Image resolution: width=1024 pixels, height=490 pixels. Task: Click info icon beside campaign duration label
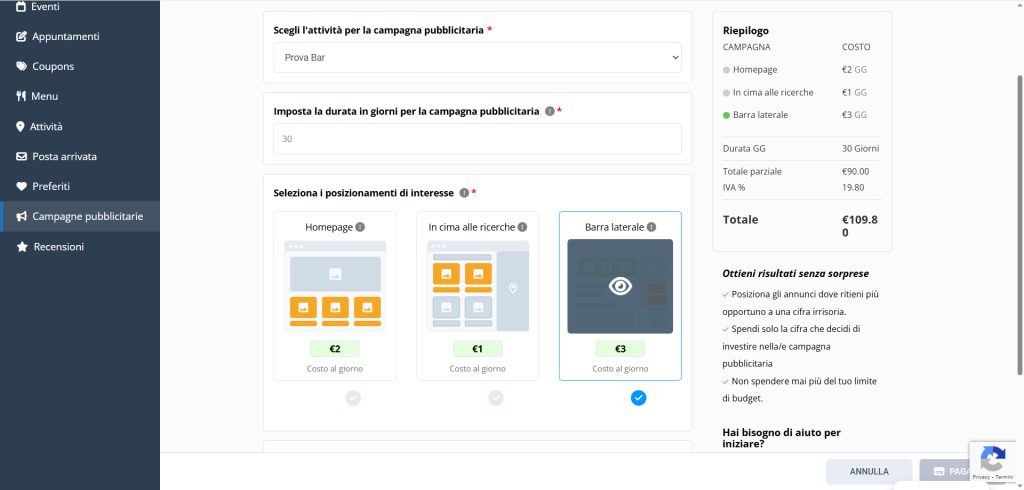tap(549, 112)
